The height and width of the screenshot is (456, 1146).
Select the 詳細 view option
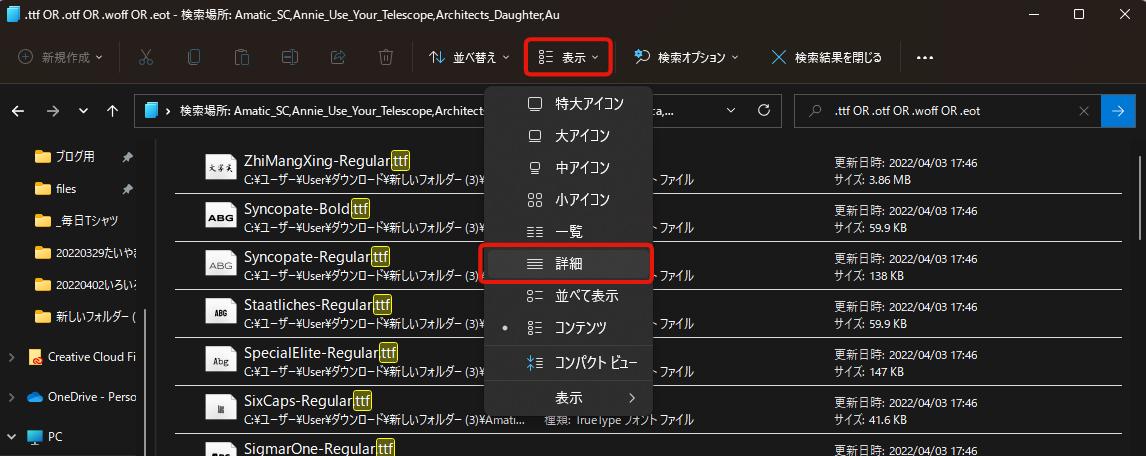(x=567, y=264)
